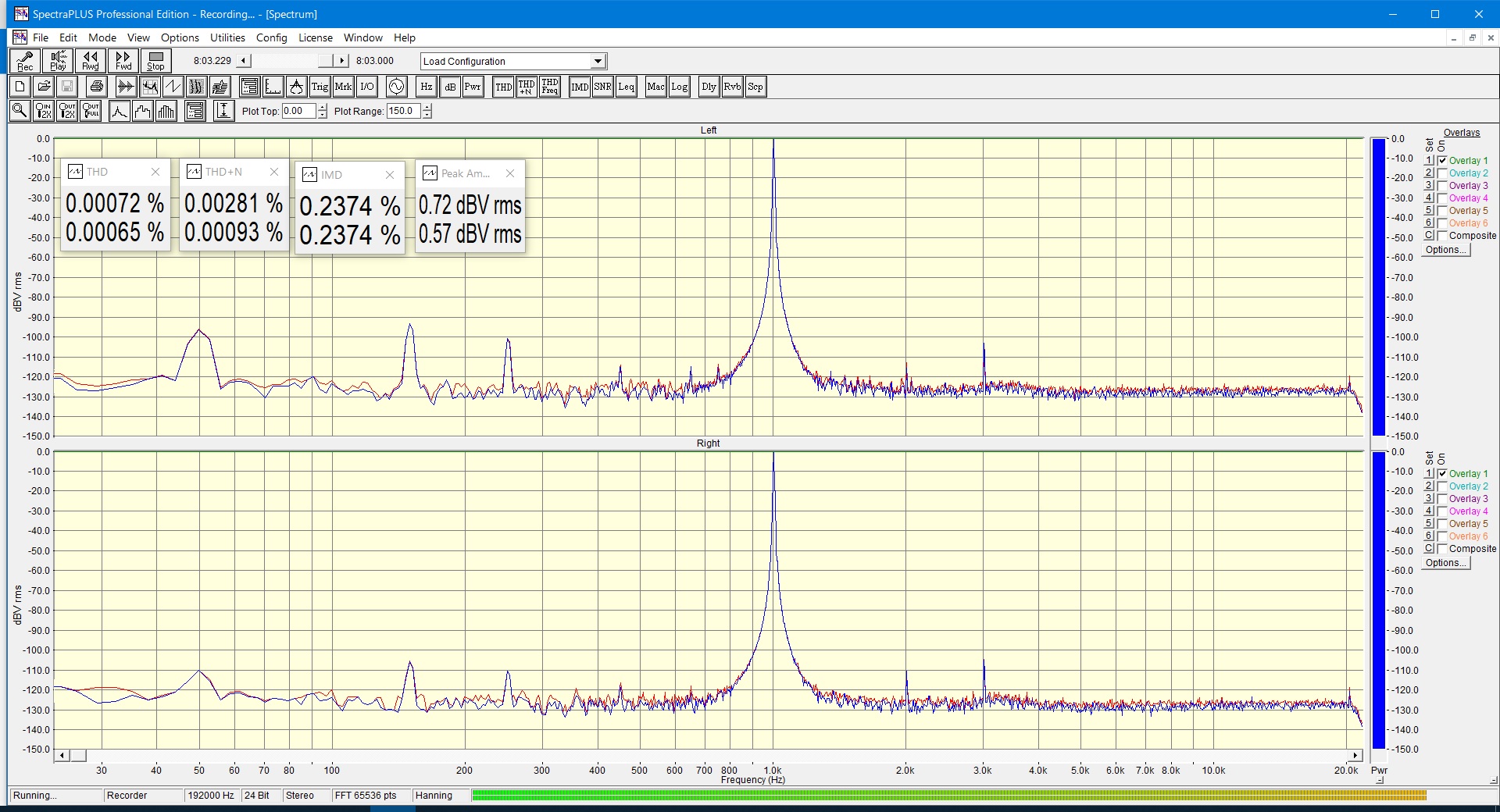Switch to bar graph plot style icon

(166, 111)
